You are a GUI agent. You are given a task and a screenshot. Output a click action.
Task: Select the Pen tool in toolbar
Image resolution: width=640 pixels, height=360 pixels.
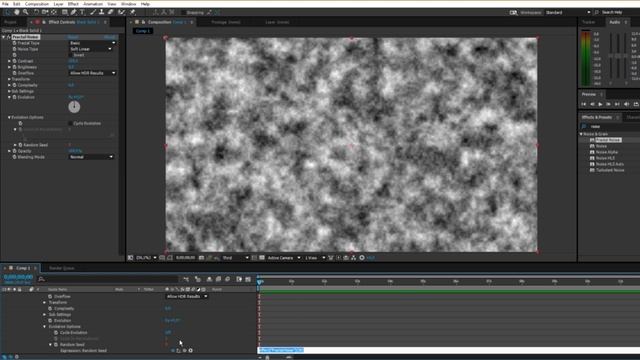pyautogui.click(x=73, y=12)
